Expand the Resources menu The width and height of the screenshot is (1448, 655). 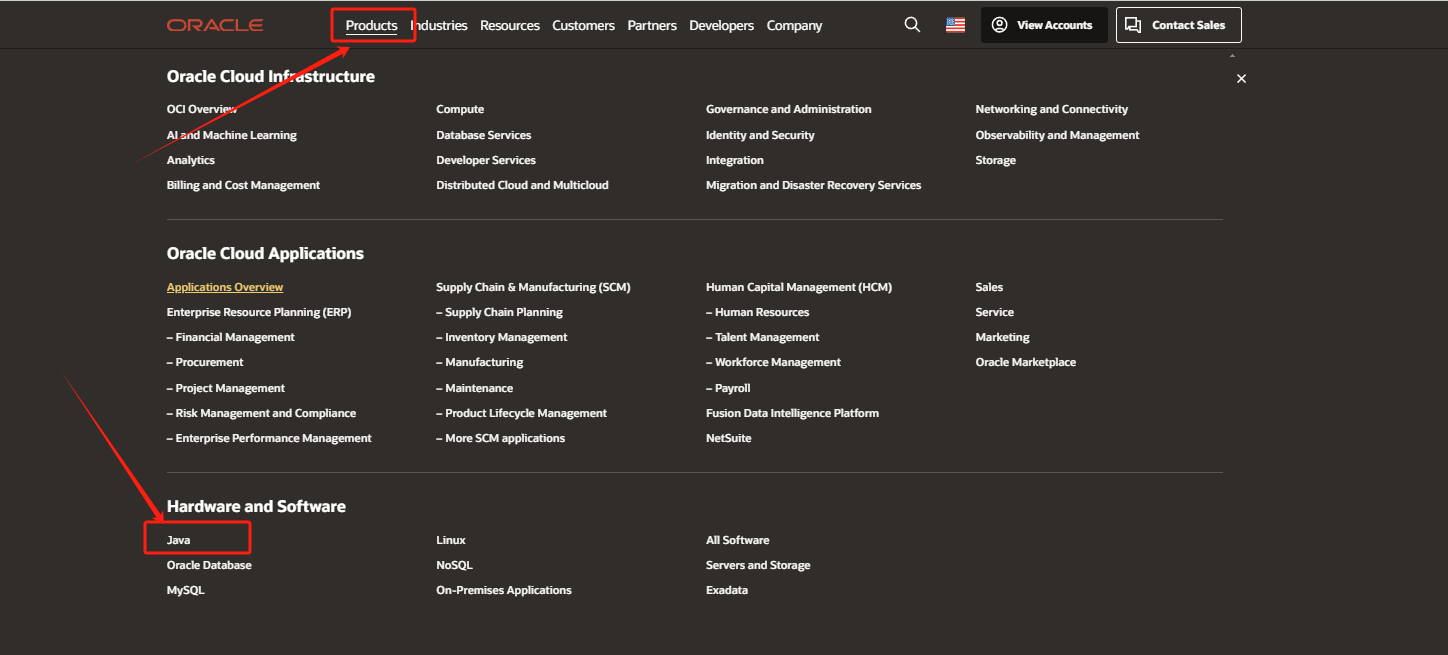(509, 25)
